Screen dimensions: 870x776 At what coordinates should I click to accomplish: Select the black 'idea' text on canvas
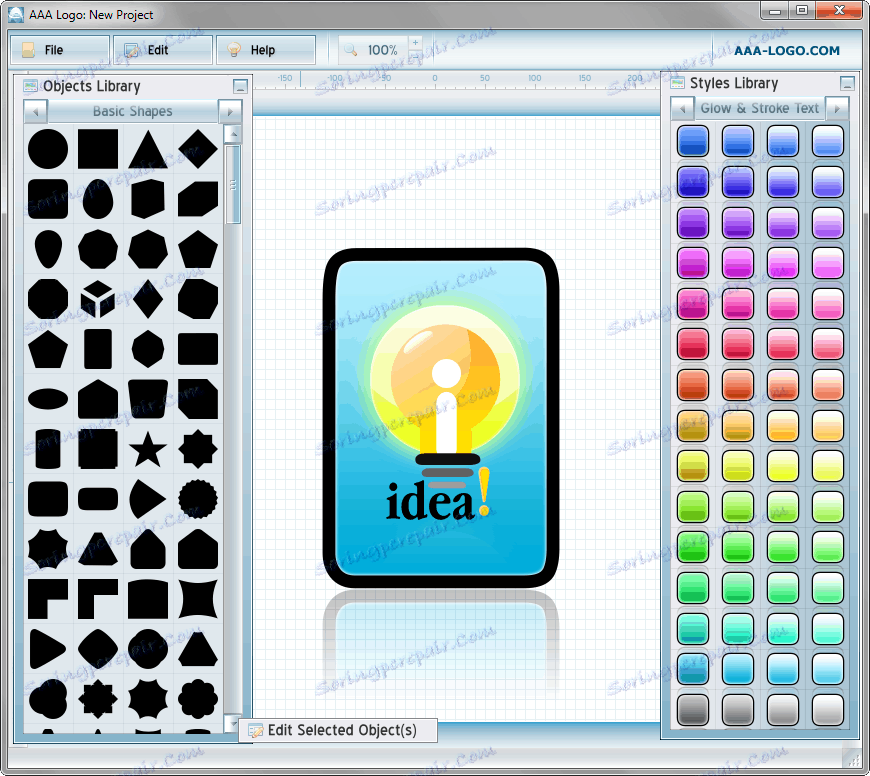[430, 500]
